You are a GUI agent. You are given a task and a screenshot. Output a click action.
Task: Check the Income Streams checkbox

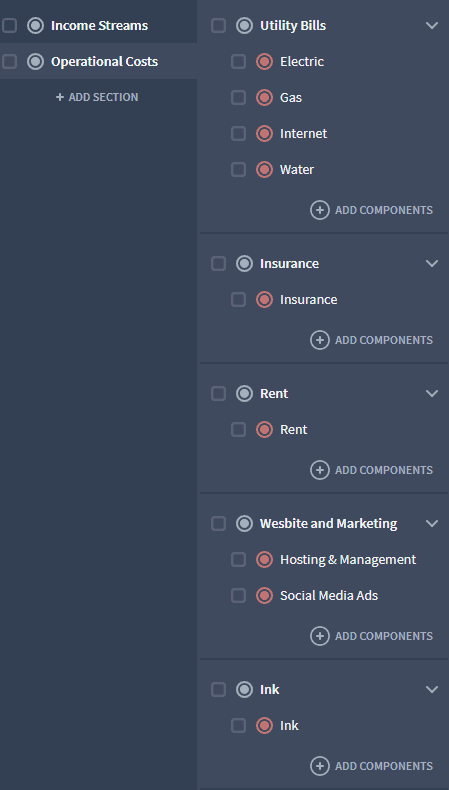point(10,25)
